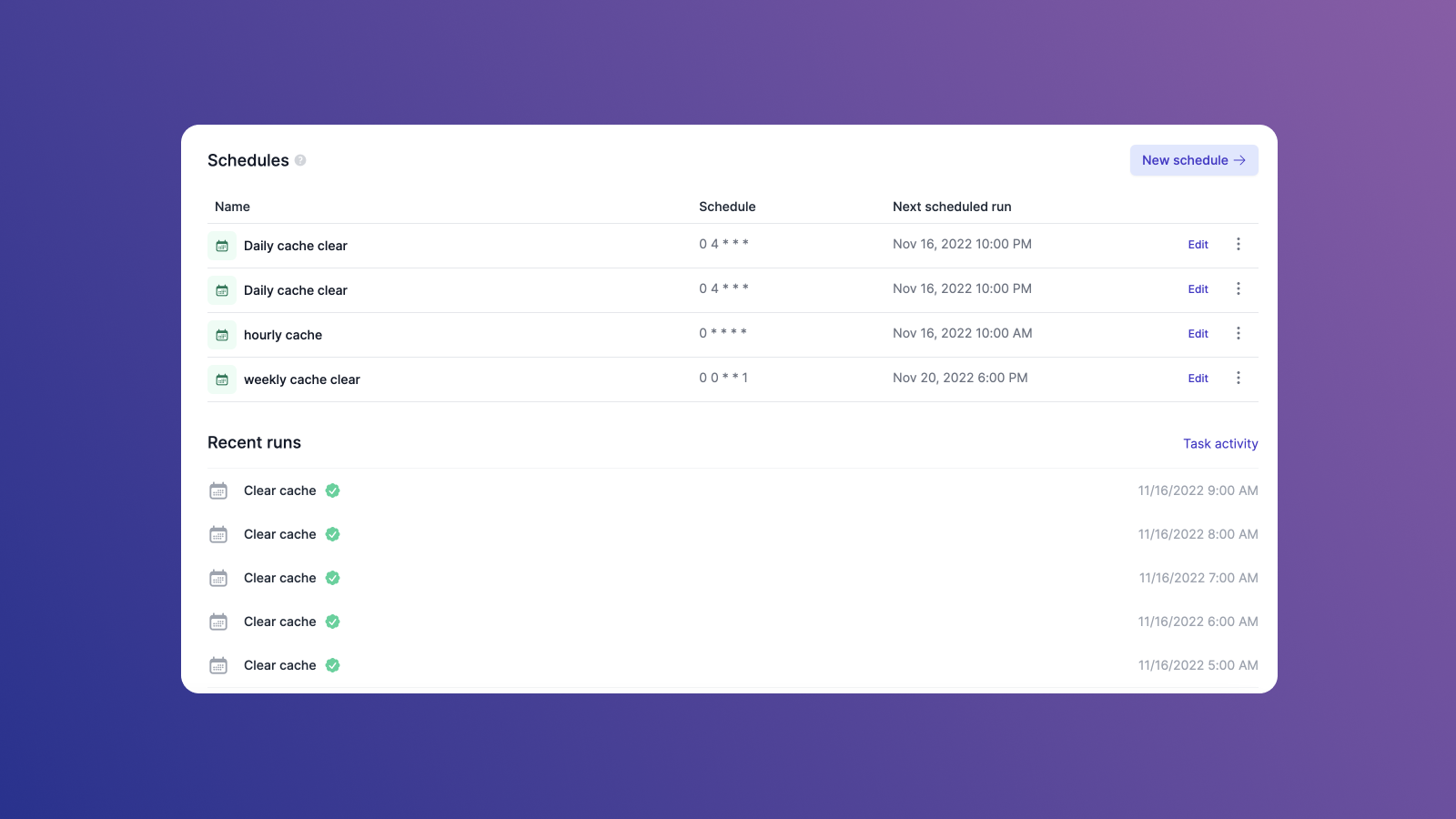This screenshot has height=819, width=1456.
Task: Open the Task activity link
Action: tap(1220, 444)
